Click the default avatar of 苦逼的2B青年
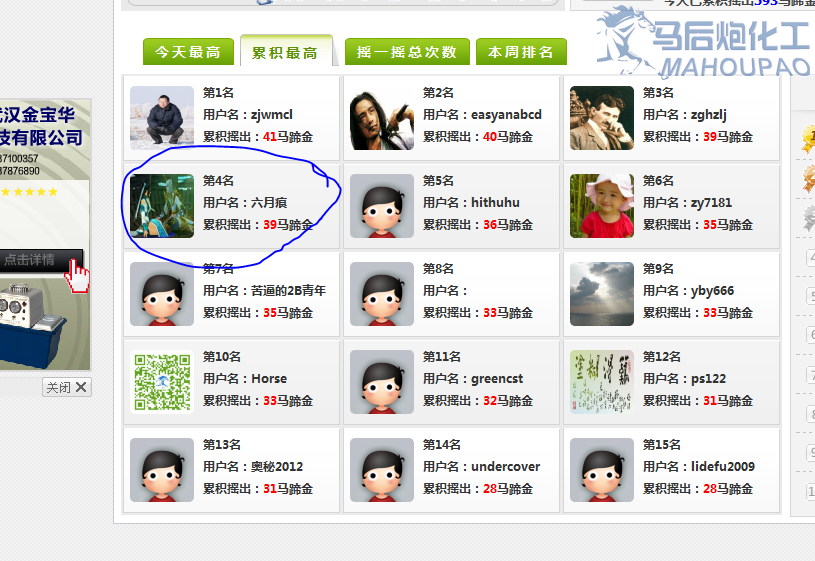This screenshot has width=815, height=561. pyautogui.click(x=162, y=294)
